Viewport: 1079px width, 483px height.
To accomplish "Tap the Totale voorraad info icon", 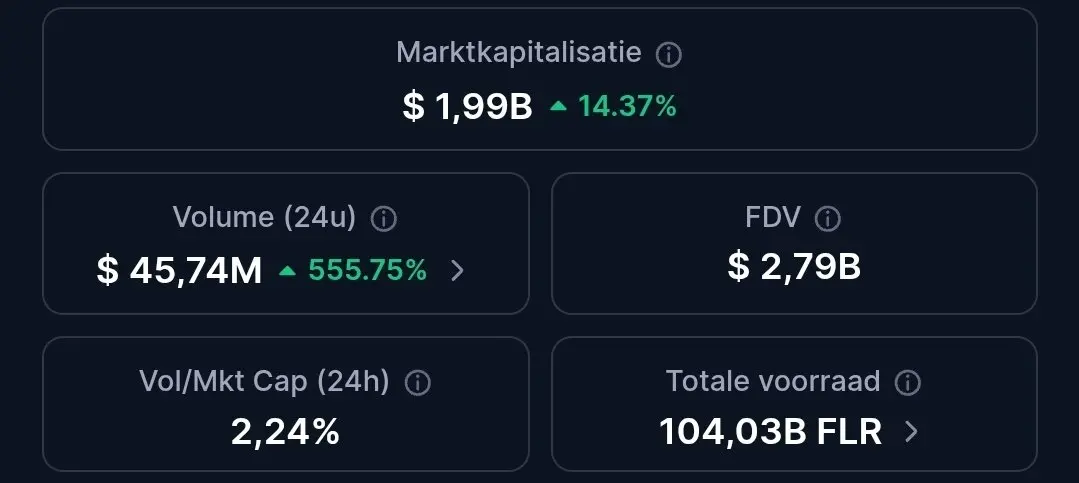I will [908, 383].
